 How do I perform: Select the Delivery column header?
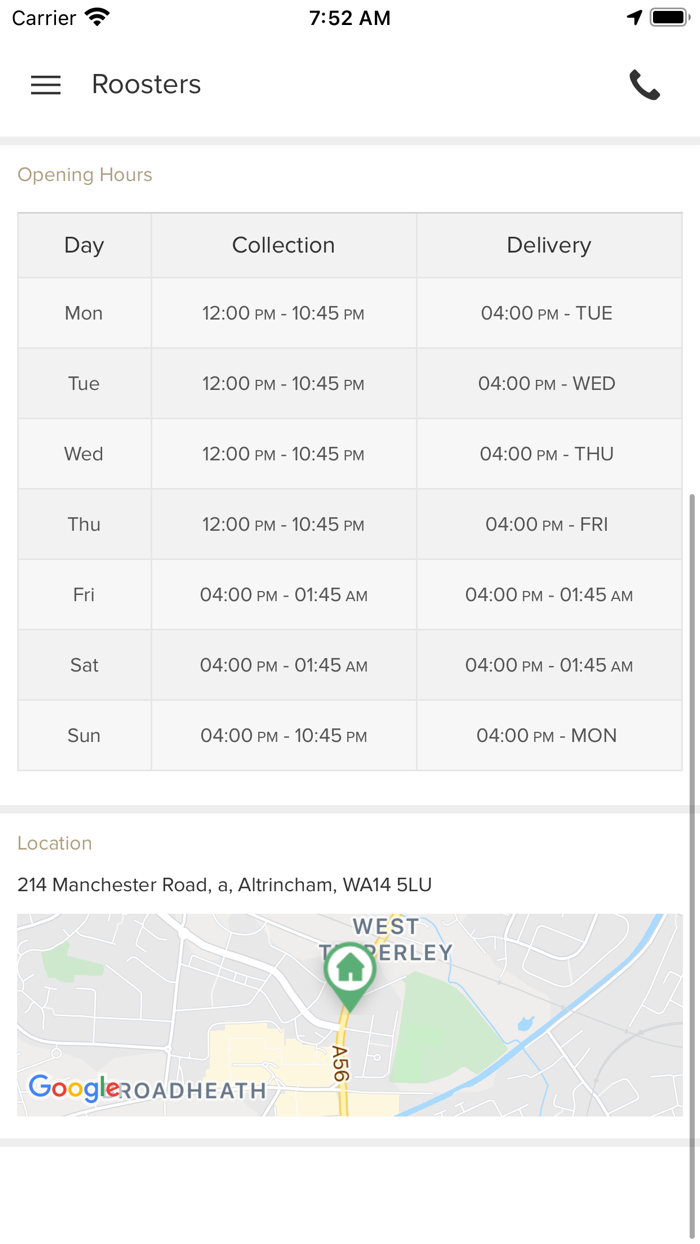tap(548, 245)
